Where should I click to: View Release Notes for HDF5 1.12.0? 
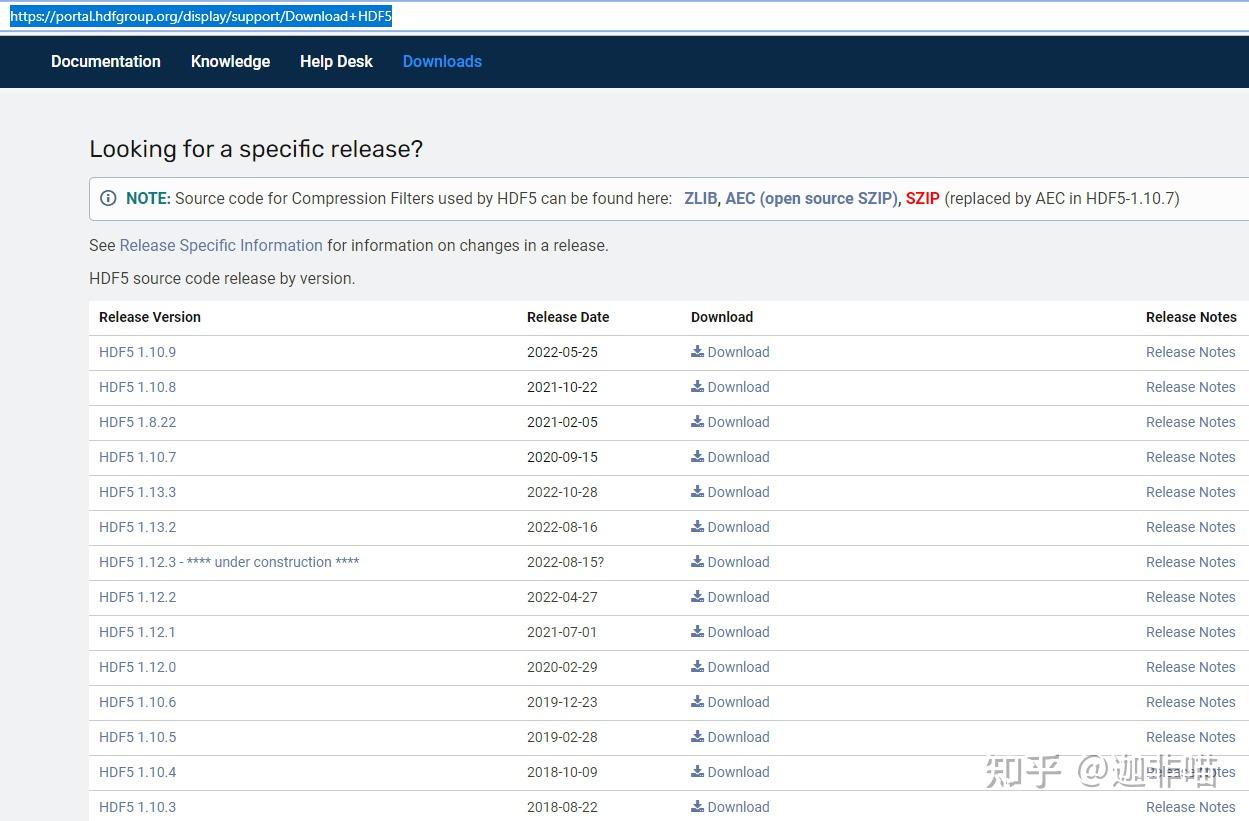point(1190,667)
